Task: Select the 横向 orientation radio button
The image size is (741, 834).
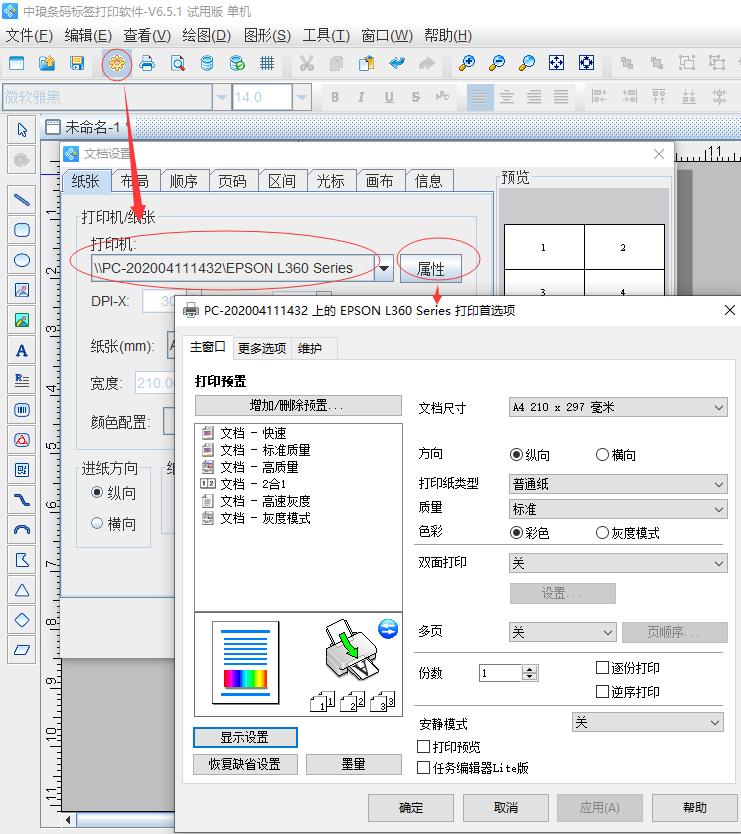Action: (602, 455)
